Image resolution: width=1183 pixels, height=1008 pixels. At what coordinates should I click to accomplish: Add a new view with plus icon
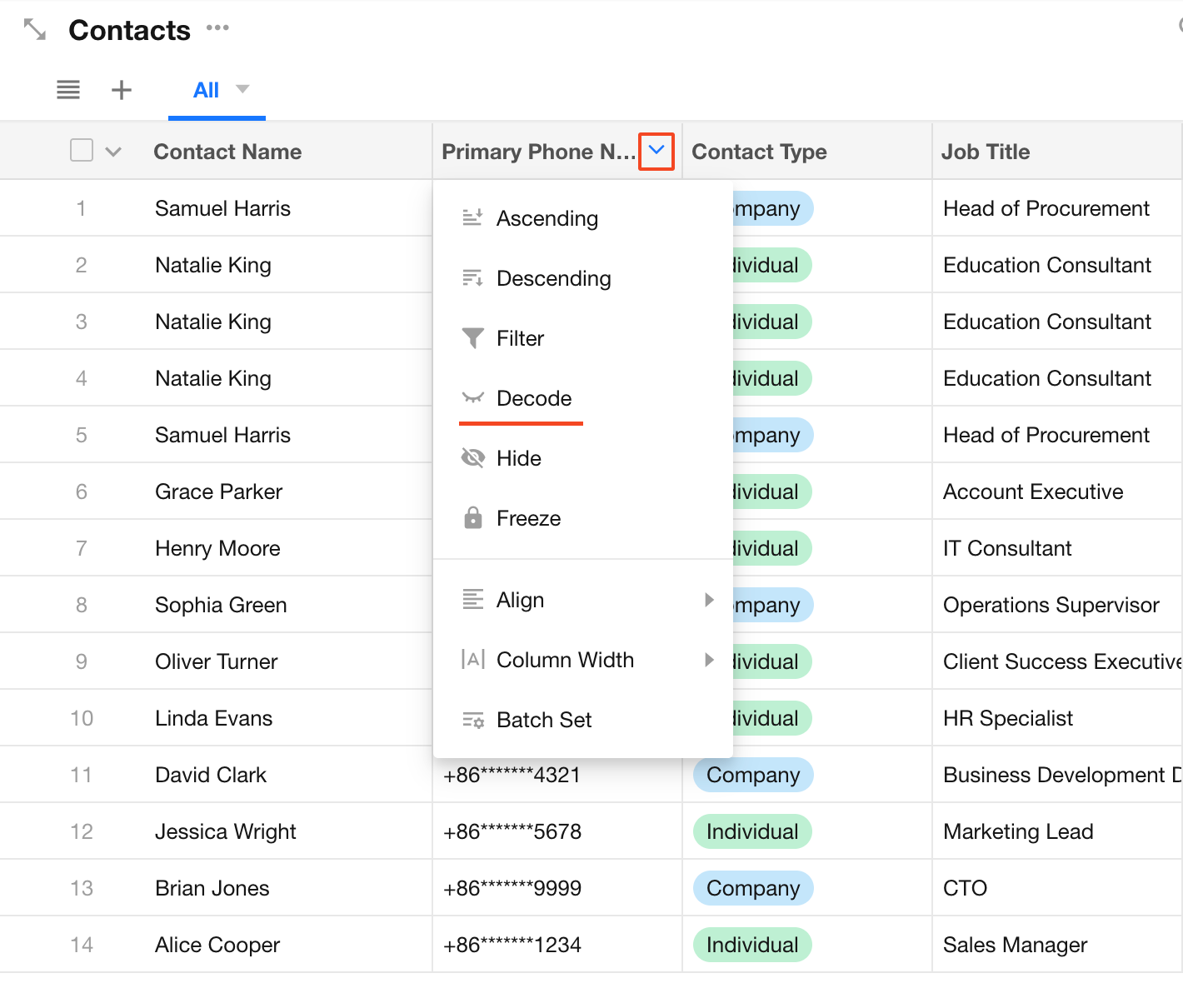pyautogui.click(x=122, y=90)
